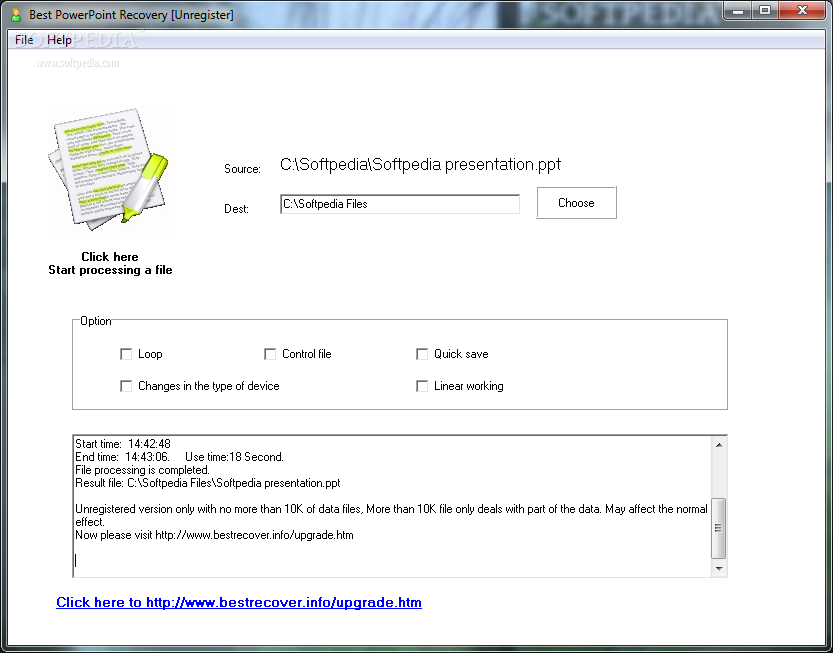The image size is (833, 653).
Task: Click the 'File processing is completed.' line
Action: (x=142, y=470)
